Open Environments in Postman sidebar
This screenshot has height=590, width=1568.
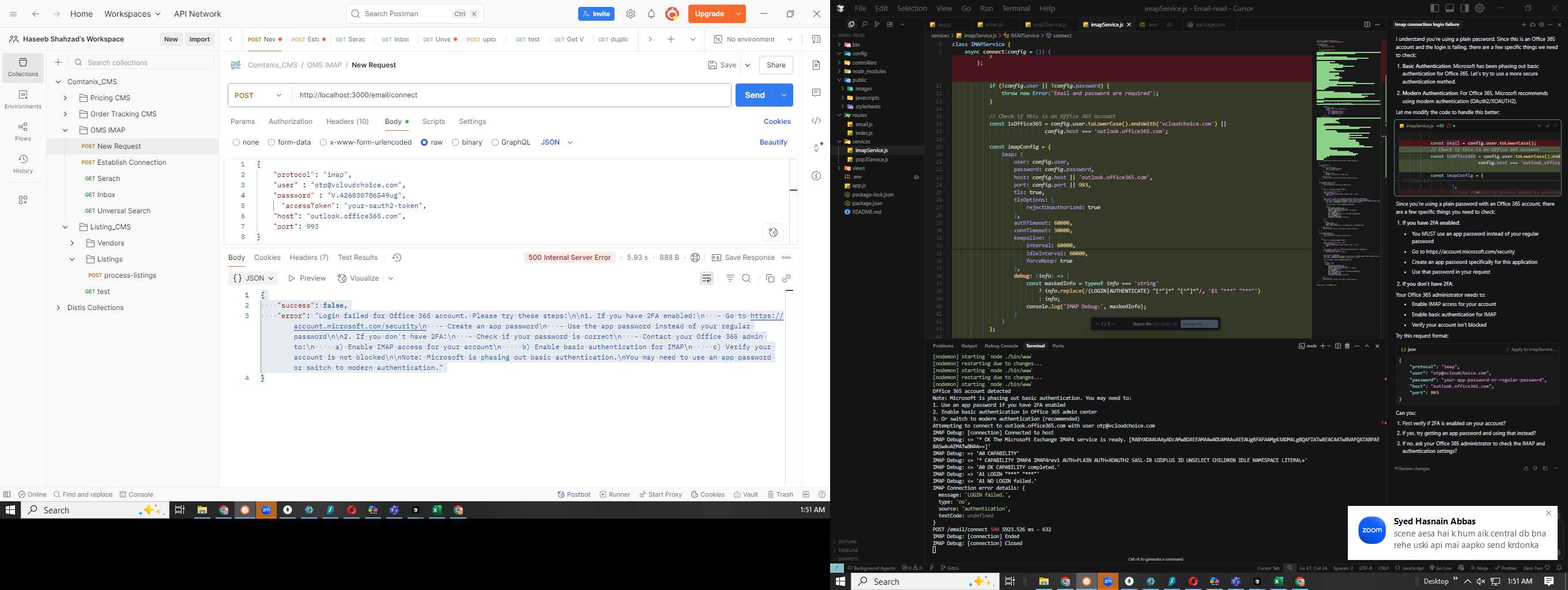23,100
